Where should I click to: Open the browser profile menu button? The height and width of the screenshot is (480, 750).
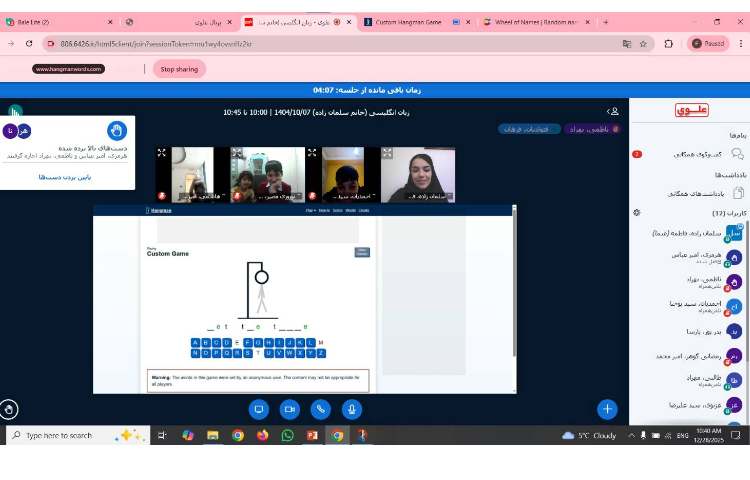(708, 43)
